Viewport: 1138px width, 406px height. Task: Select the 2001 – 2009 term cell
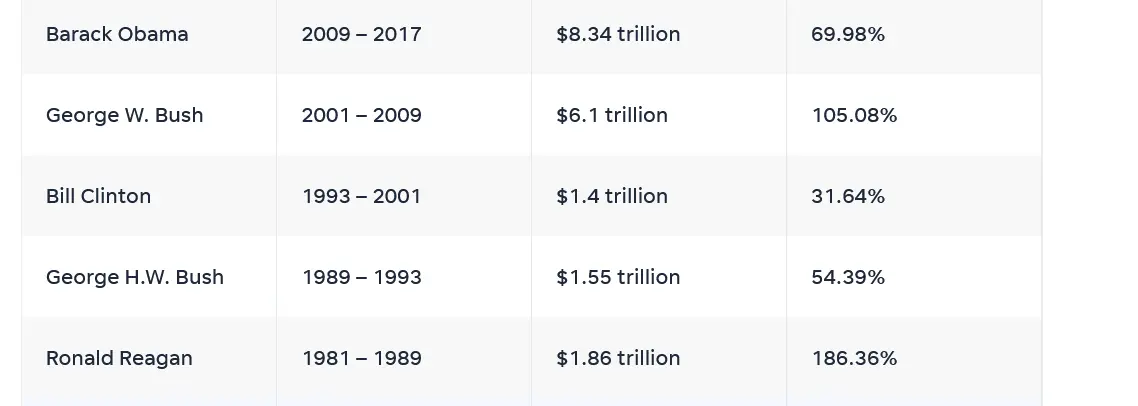[x=361, y=115]
